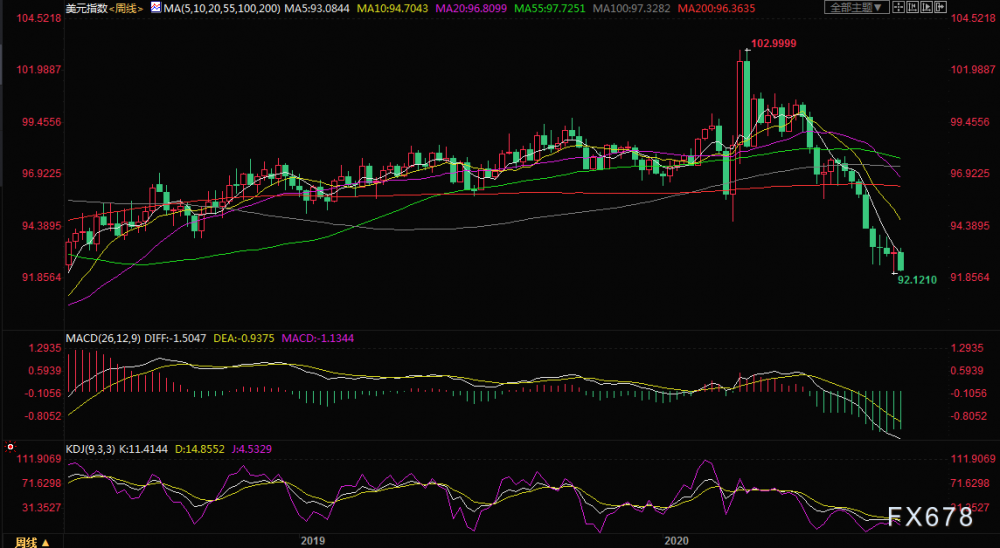Click the MA55:97.7251 value
Viewport: 1000px width, 548px height.
(x=550, y=8)
